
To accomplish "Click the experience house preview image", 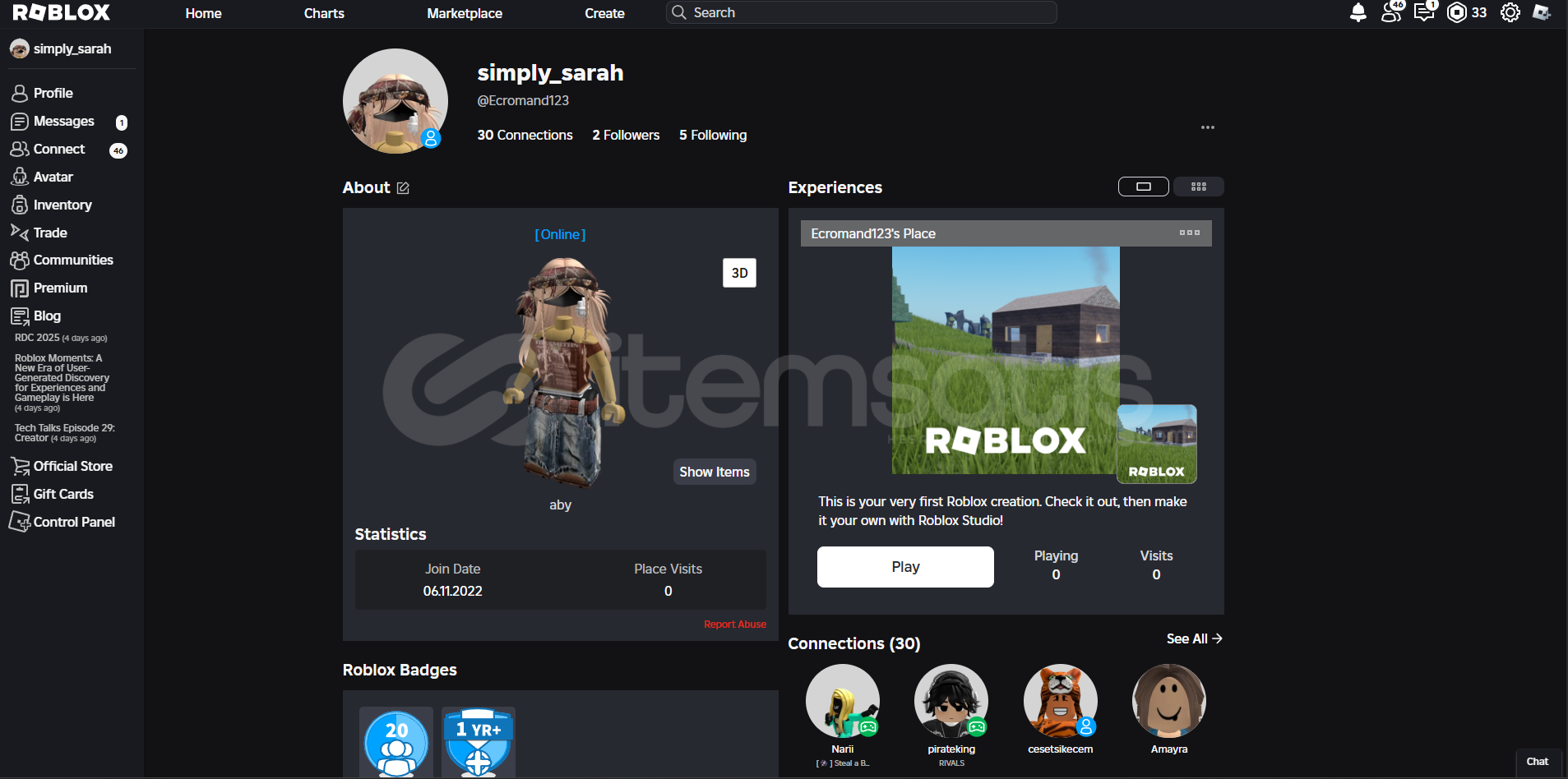I will click(1006, 361).
